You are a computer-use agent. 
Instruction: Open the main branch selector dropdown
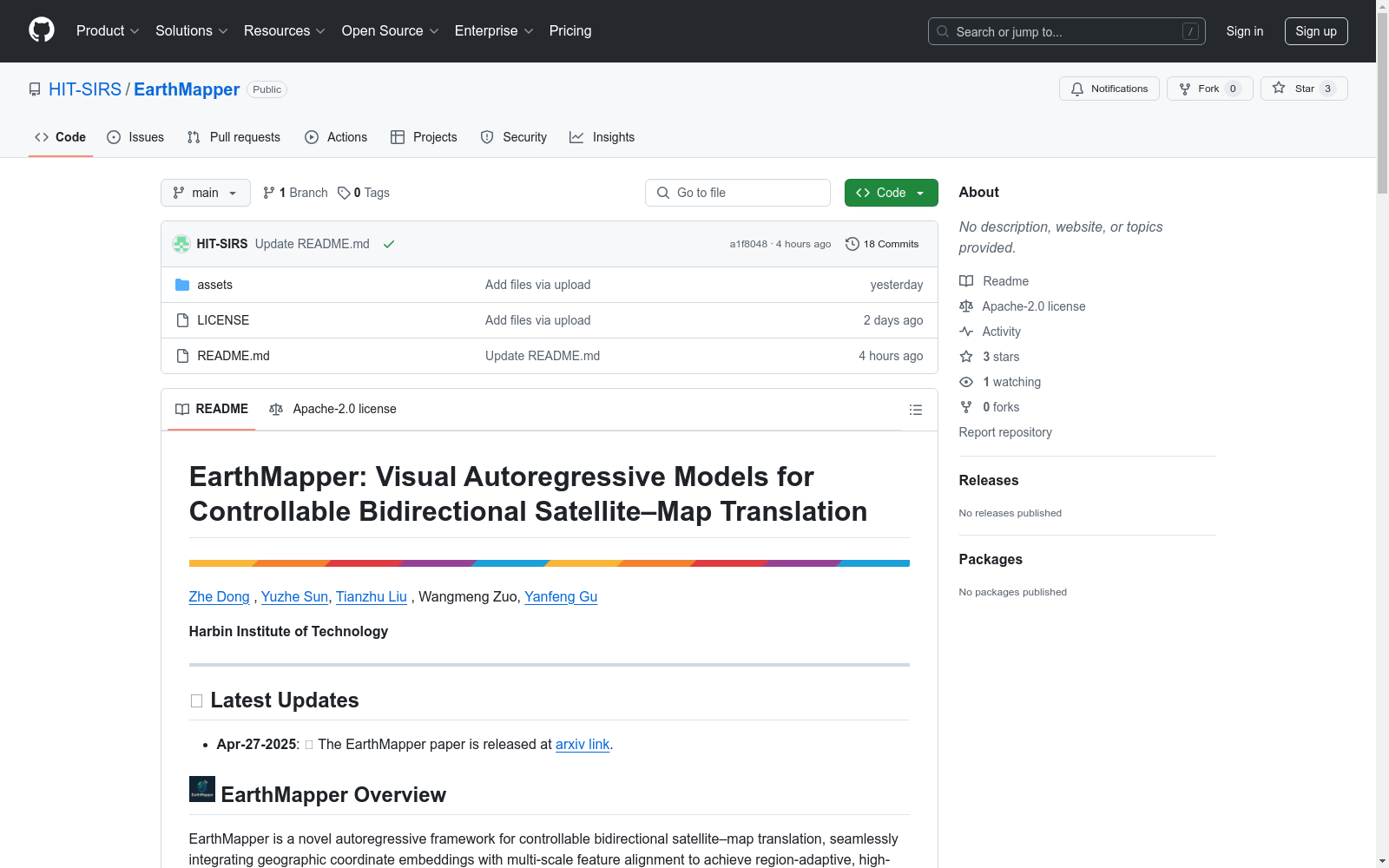tap(206, 193)
